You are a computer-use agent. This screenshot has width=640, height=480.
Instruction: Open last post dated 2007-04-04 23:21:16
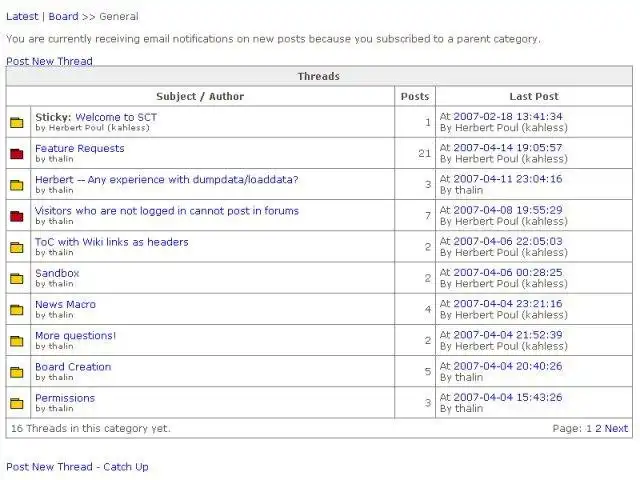[x=508, y=304]
